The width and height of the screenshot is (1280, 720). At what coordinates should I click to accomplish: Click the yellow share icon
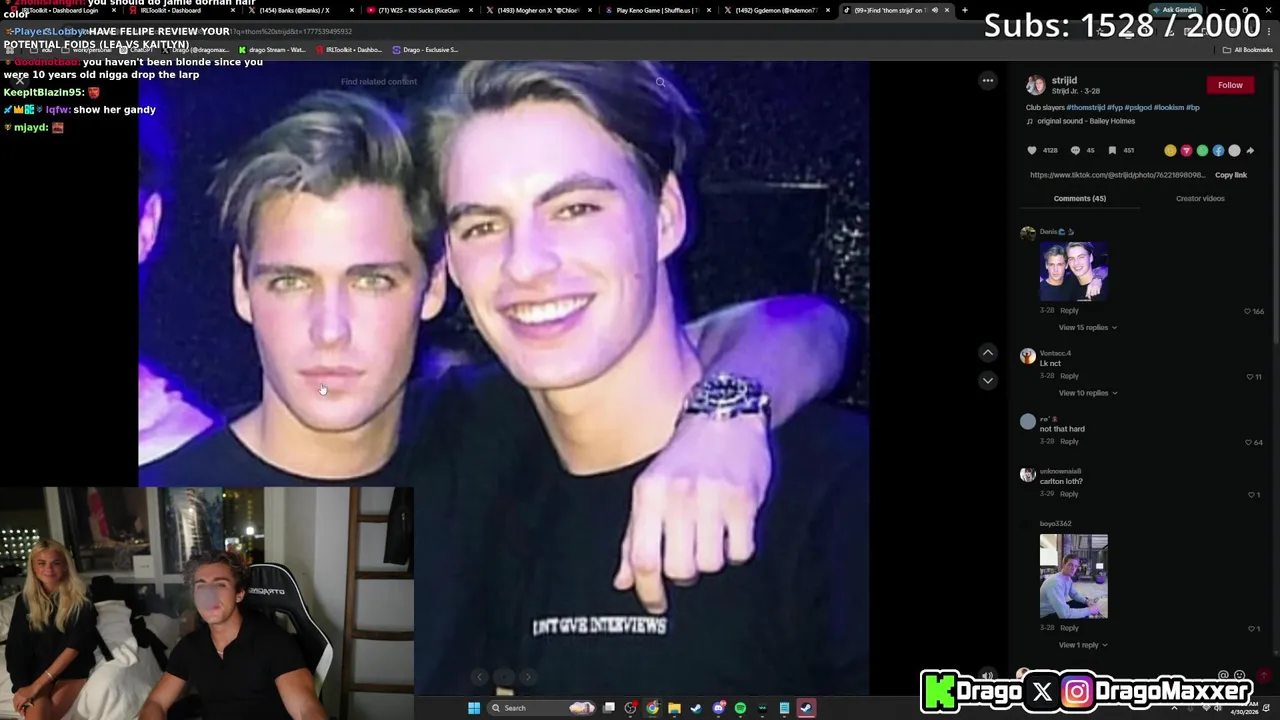tap(1170, 150)
